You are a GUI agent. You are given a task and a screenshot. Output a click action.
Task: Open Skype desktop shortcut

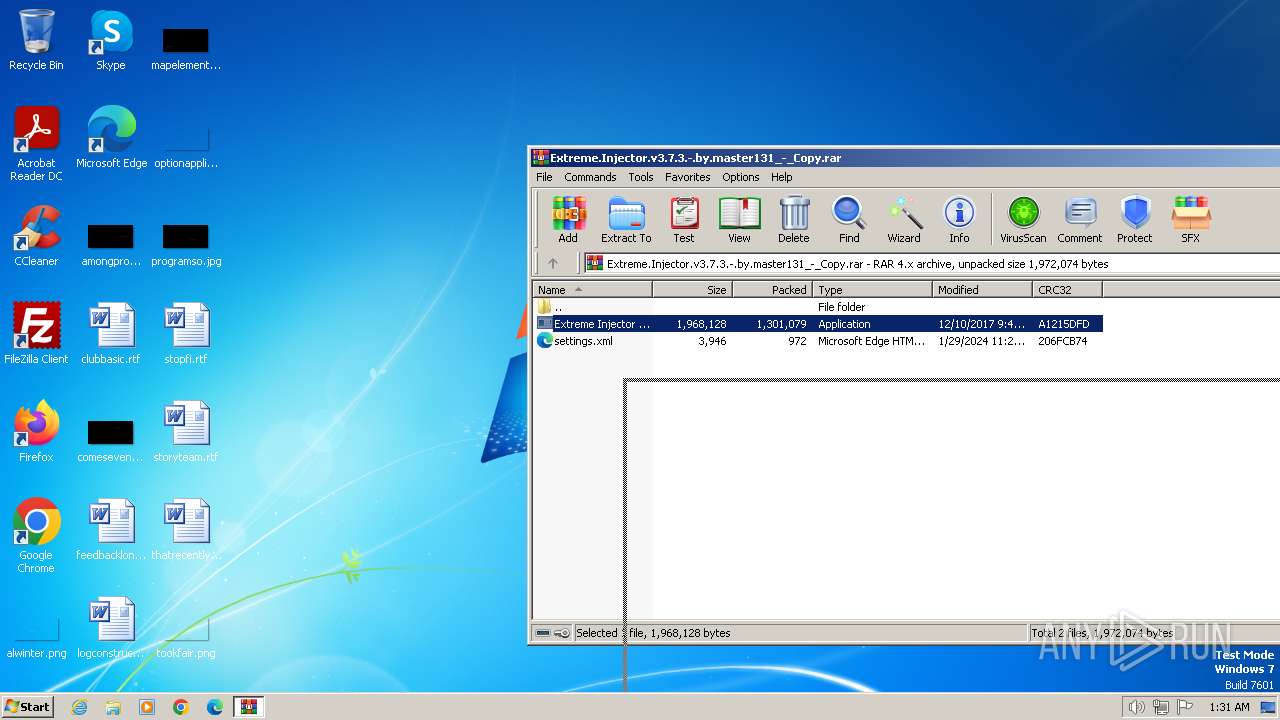click(x=111, y=41)
